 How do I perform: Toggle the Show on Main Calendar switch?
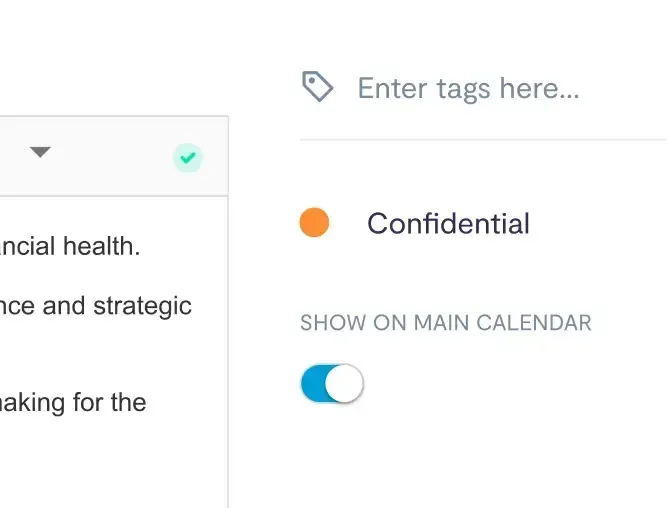pos(332,384)
